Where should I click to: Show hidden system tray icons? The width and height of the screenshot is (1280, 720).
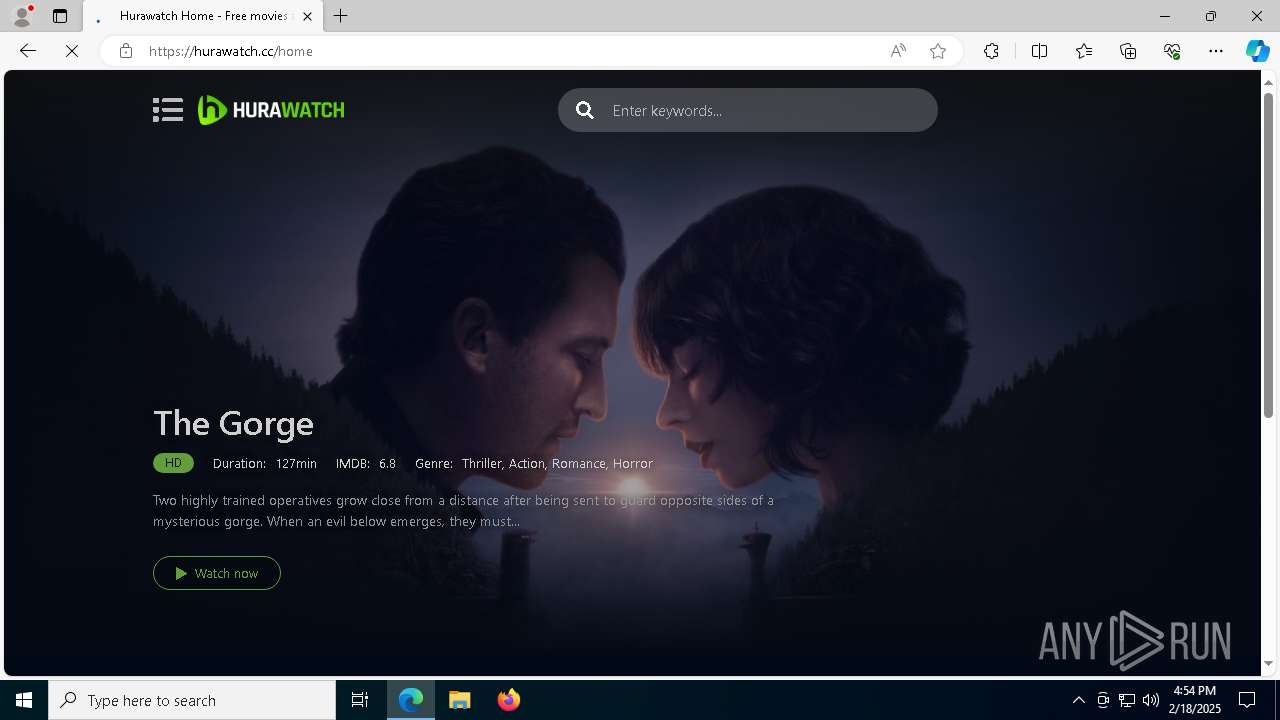click(1078, 700)
